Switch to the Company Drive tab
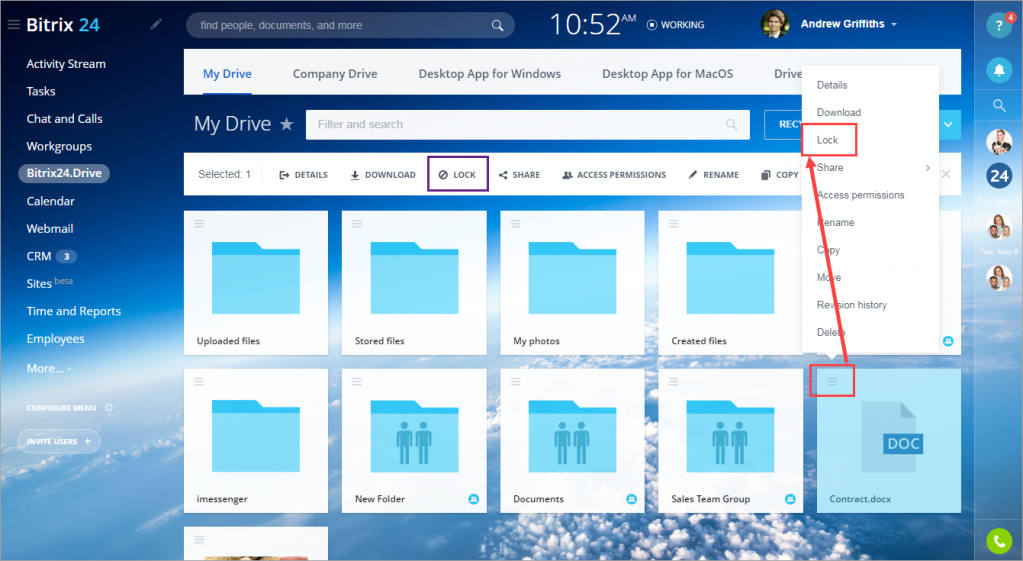The image size is (1023, 561). 335,74
